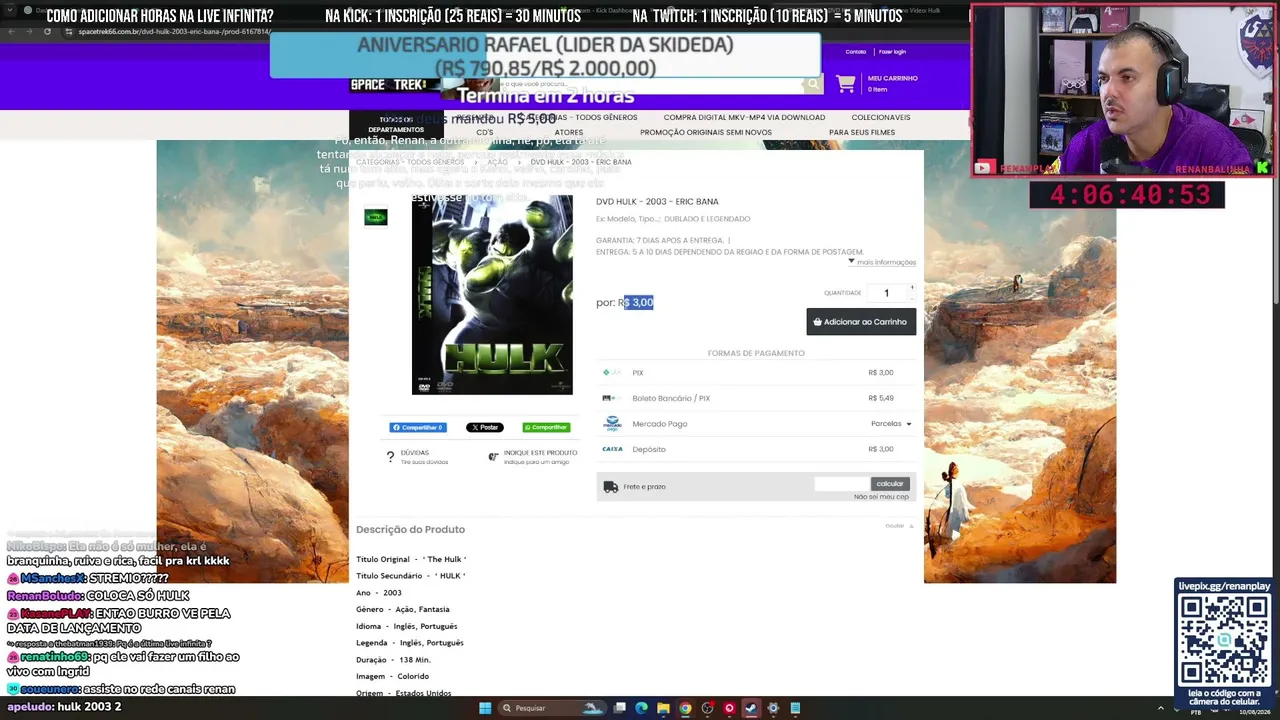Click the search magnifier button

814,85
